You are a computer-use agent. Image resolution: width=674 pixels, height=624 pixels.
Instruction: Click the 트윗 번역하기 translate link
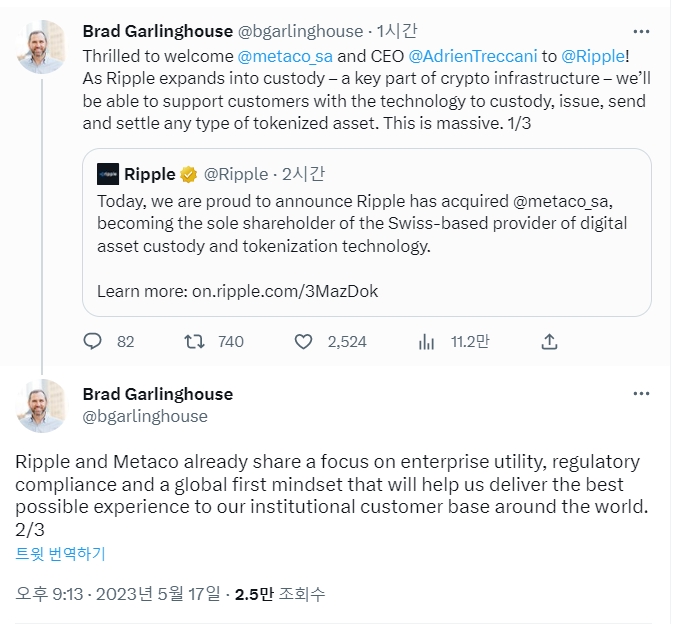point(60,553)
